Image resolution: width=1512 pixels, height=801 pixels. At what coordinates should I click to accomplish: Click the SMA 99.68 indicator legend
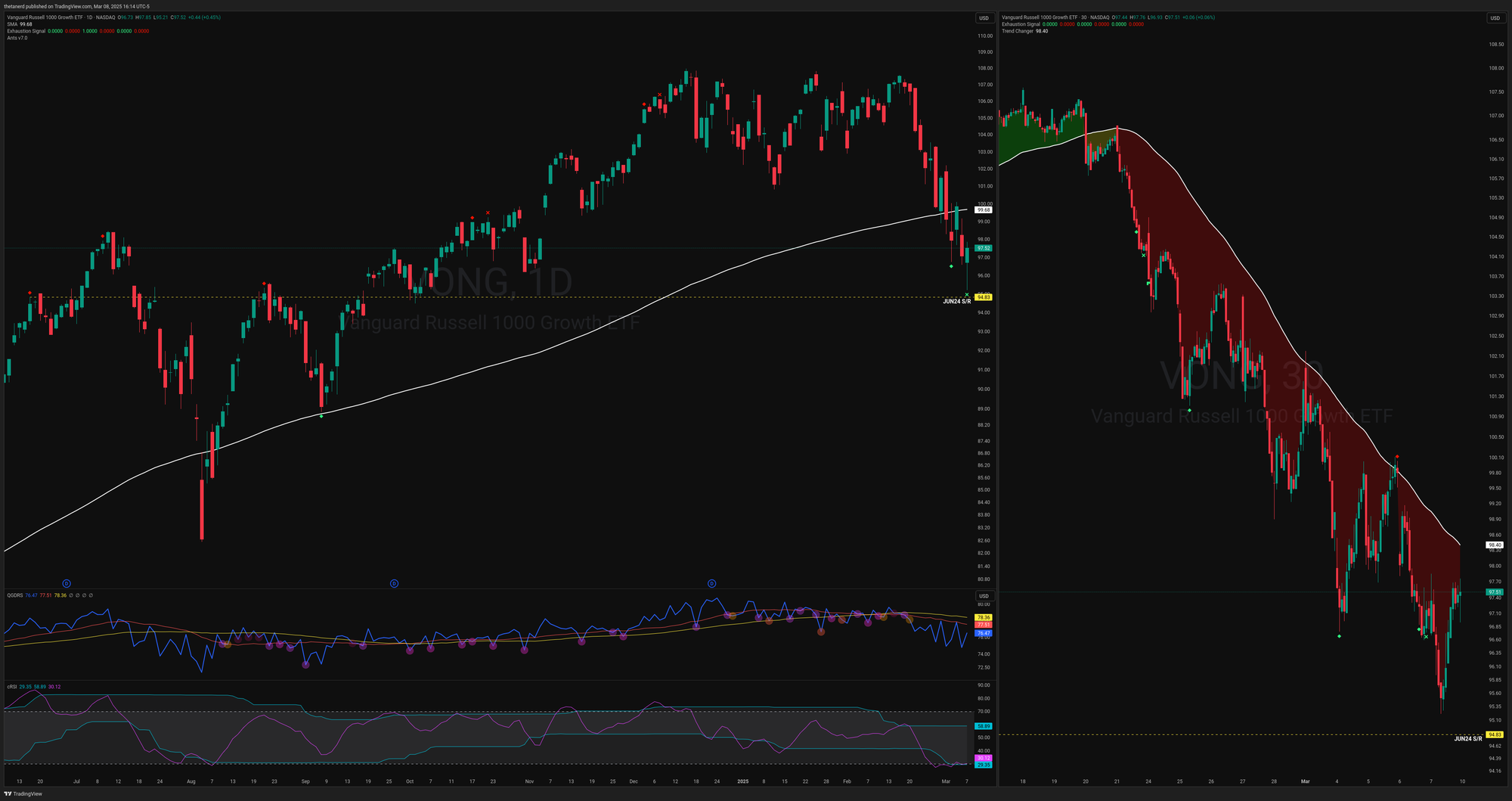click(20, 24)
